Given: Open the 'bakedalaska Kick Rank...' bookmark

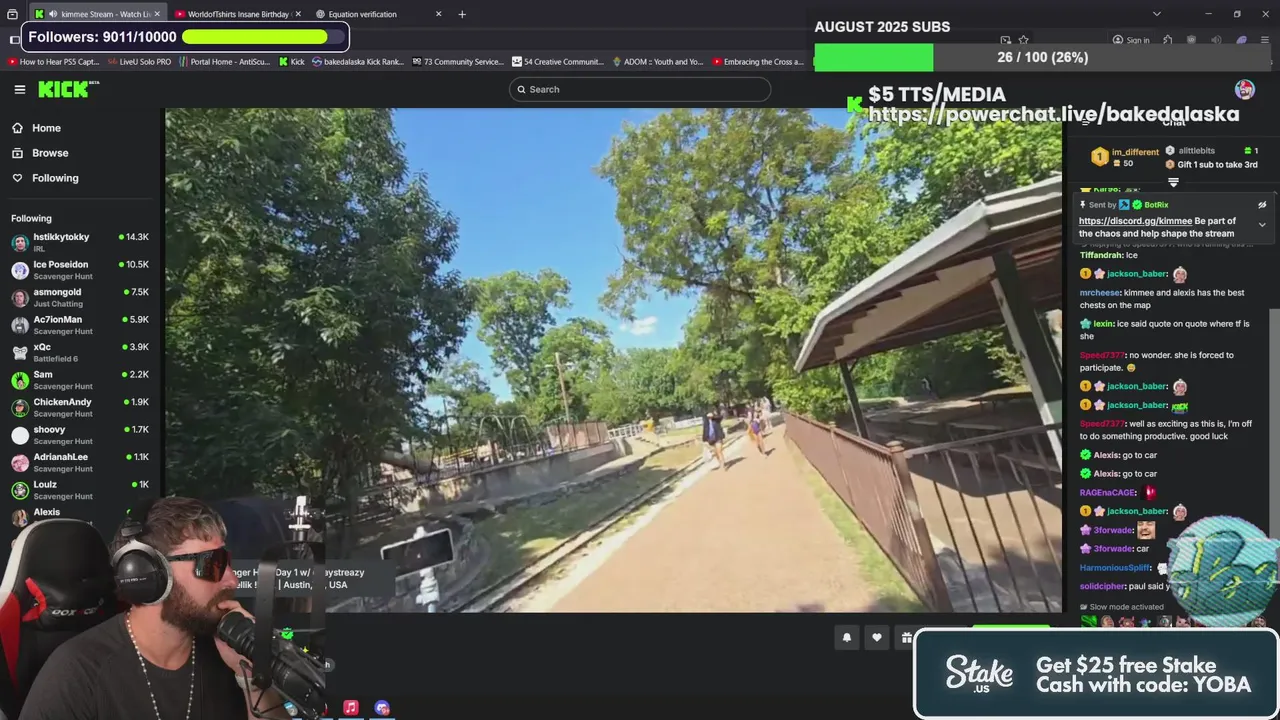Looking at the screenshot, I should click(x=358, y=62).
